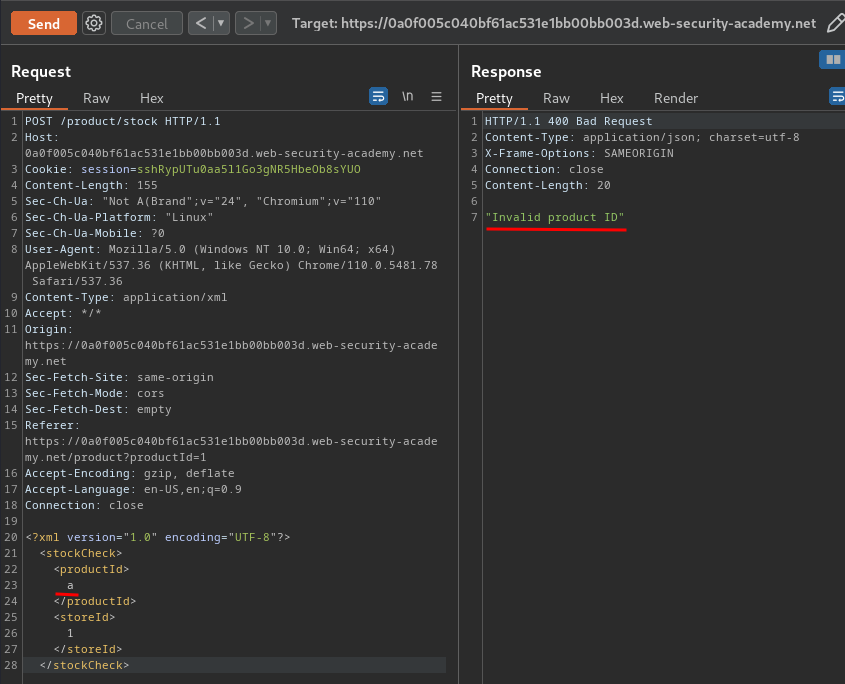Click the Connection: close response header
Image resolution: width=845 pixels, height=684 pixels.
click(x=544, y=169)
